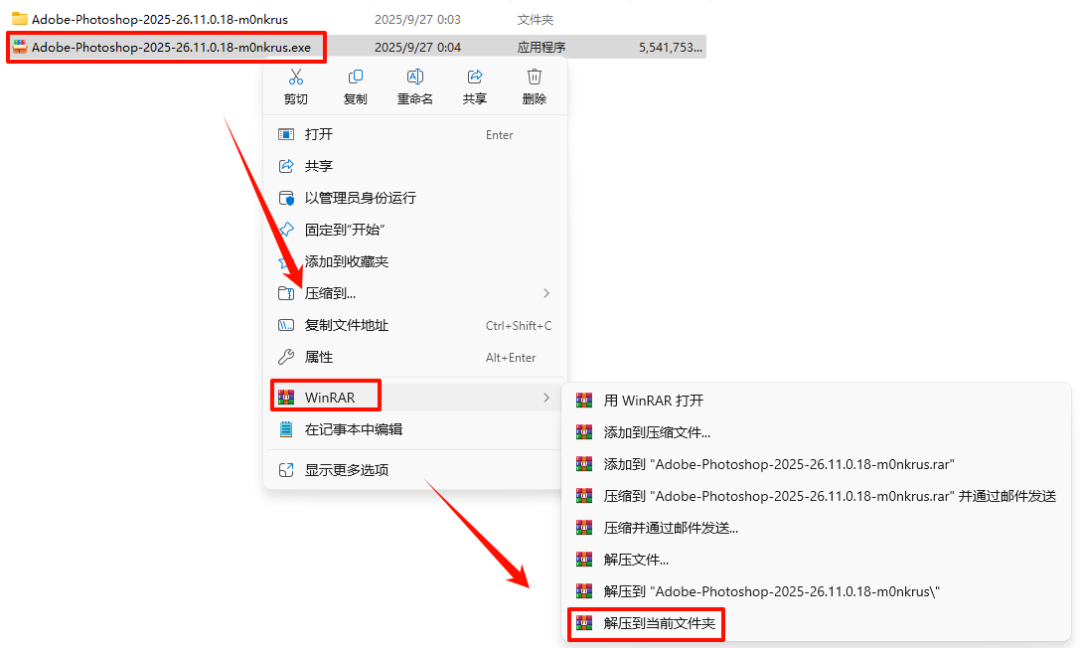Viewport: 1080px width, 648px height.
Task: Click 显示更多选项 at menu bottom
Action: coord(415,470)
